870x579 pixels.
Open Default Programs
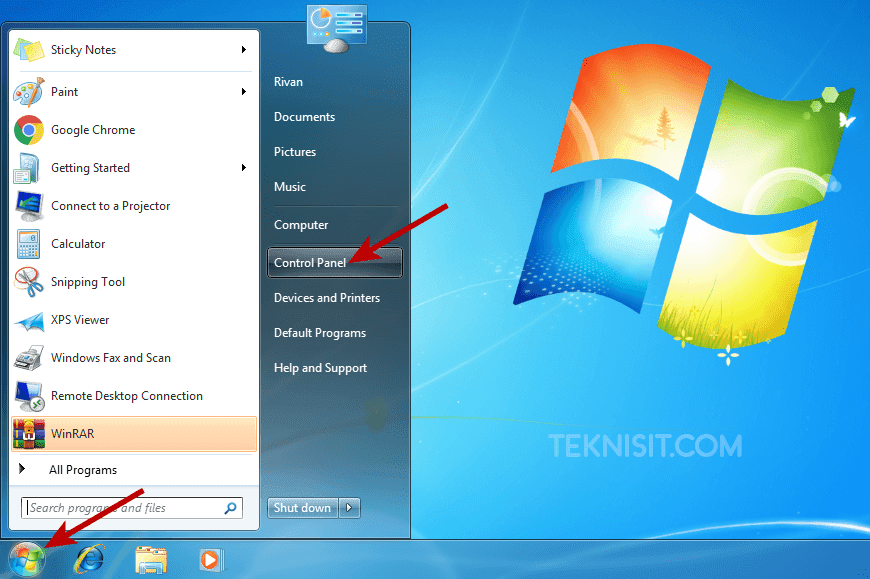coord(320,333)
